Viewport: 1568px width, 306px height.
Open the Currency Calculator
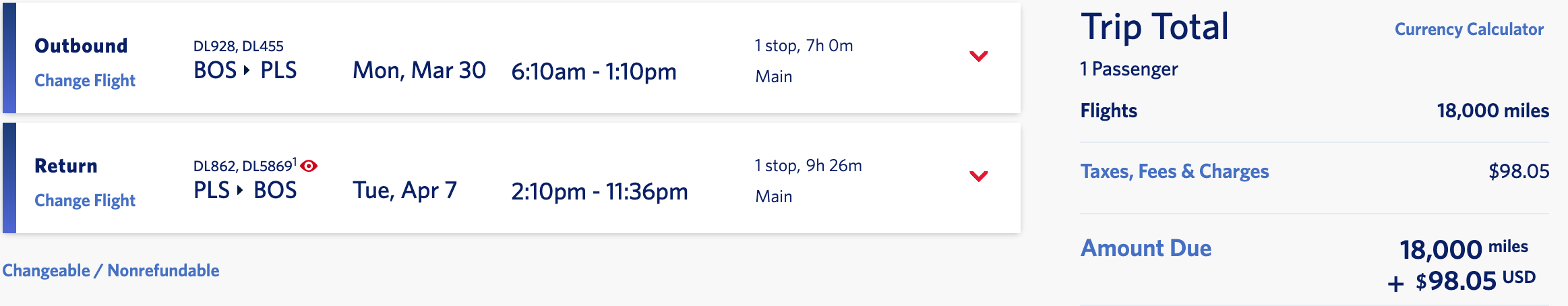click(x=1469, y=30)
